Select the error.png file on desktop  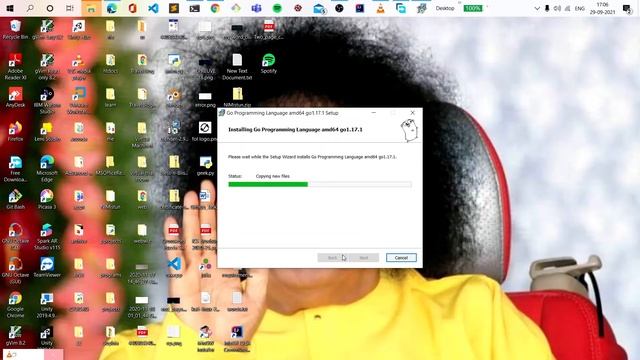(x=205, y=99)
